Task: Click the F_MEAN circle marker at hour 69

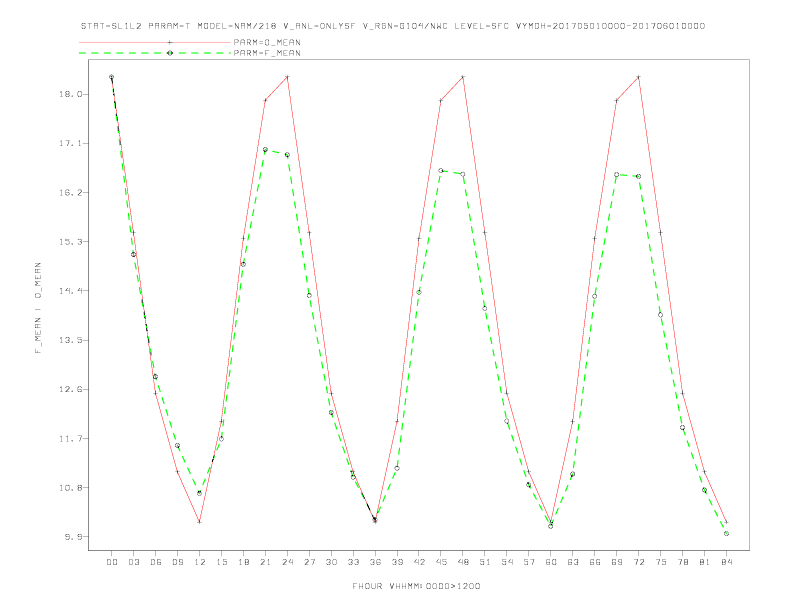Action: click(x=617, y=174)
